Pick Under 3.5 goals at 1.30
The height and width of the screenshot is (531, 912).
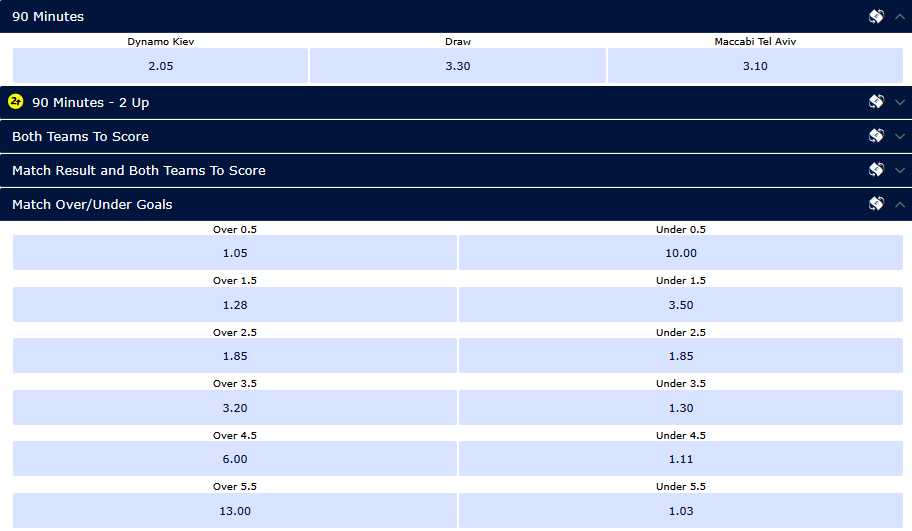pos(681,408)
